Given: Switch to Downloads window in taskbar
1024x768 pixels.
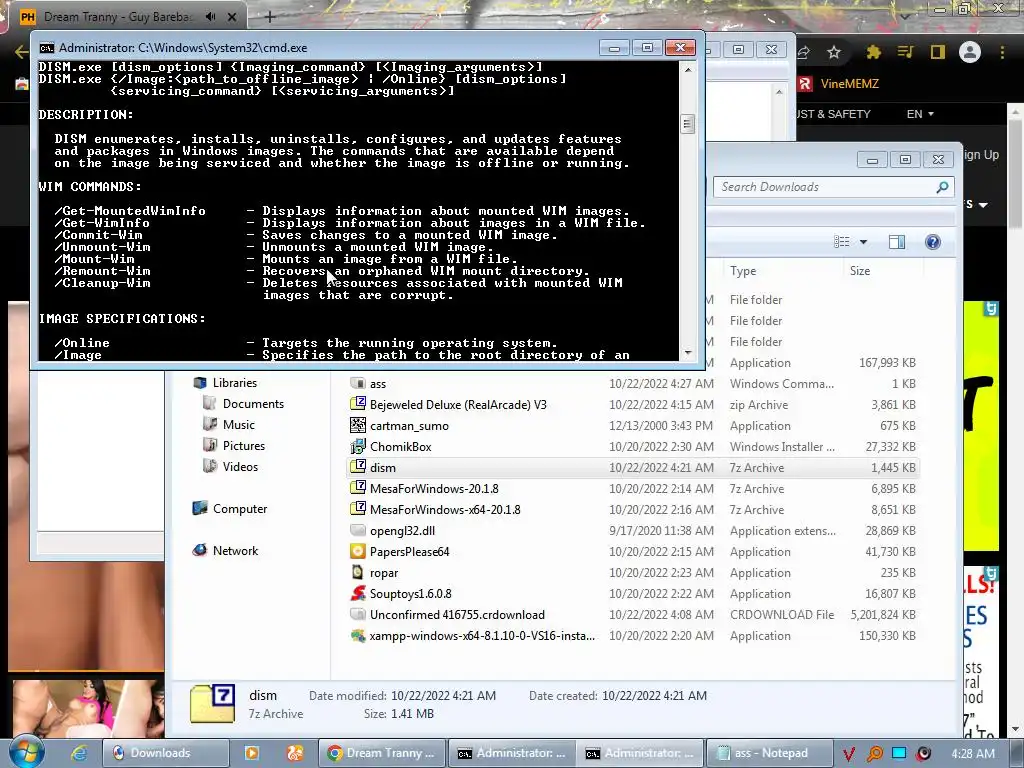Looking at the screenshot, I should (166, 753).
